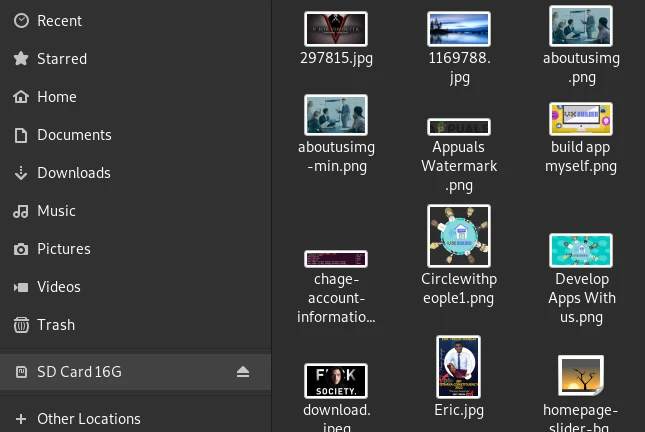Select the aboutusimg-min.png thumbnail
Viewport: 645px width, 432px height.
pos(336,115)
